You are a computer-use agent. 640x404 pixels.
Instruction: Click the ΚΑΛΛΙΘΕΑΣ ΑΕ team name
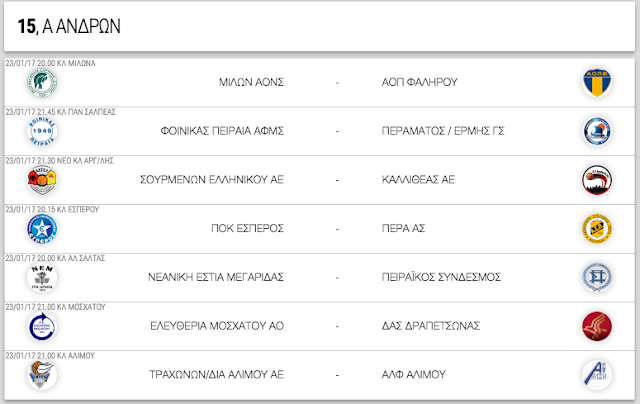point(418,180)
